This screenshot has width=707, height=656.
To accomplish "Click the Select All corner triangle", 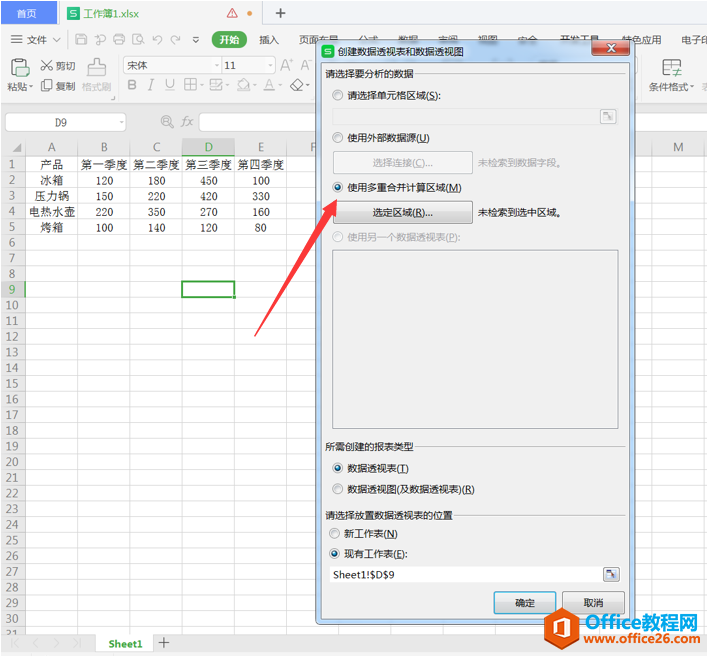I will [x=17, y=147].
